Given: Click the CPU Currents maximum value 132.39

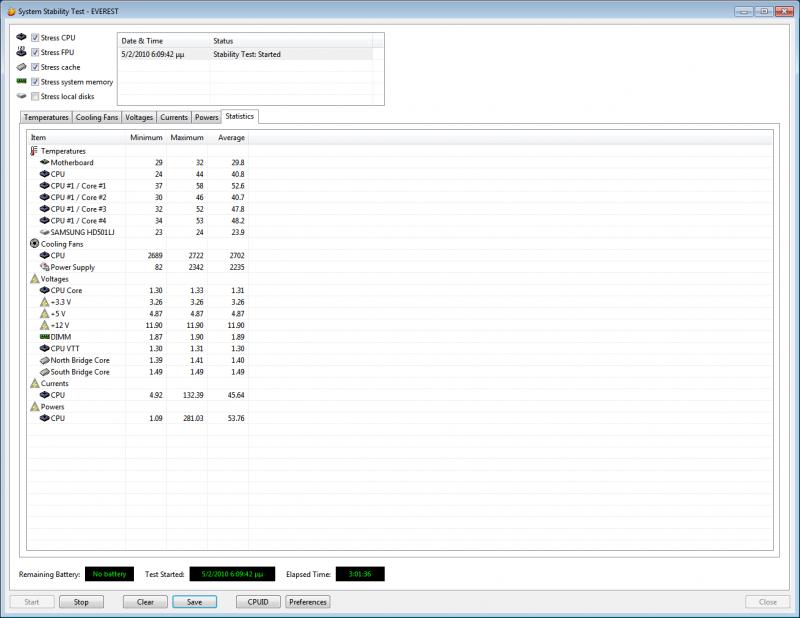Looking at the screenshot, I should pyautogui.click(x=193, y=395).
